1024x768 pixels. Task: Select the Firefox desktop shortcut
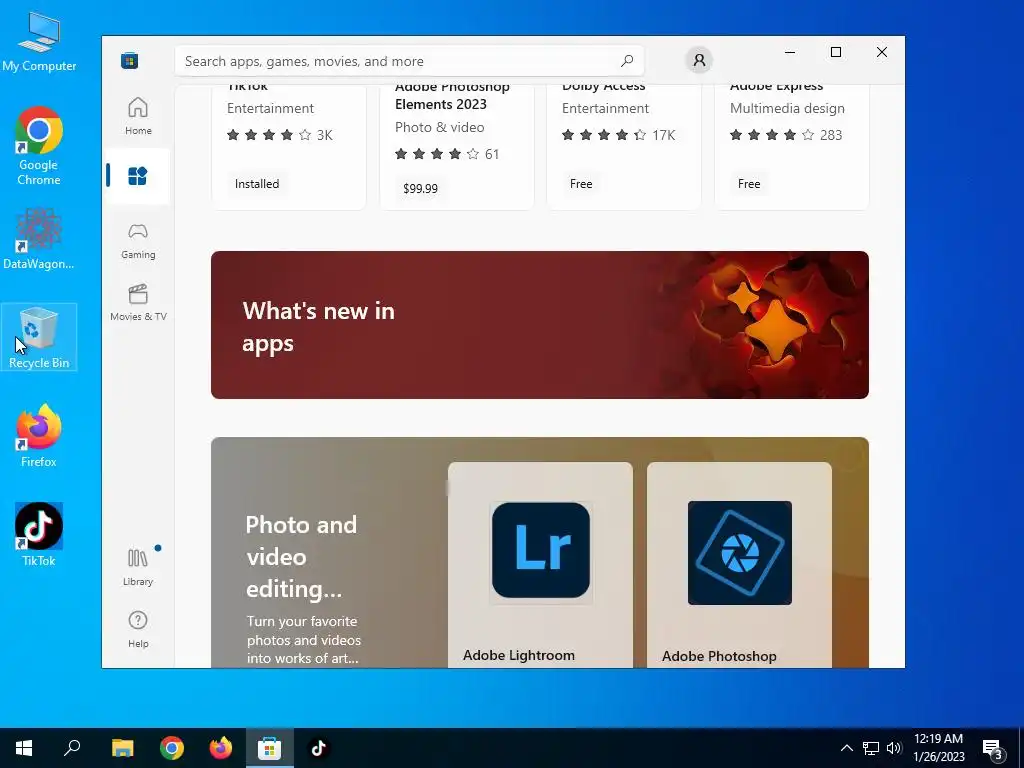tap(39, 436)
